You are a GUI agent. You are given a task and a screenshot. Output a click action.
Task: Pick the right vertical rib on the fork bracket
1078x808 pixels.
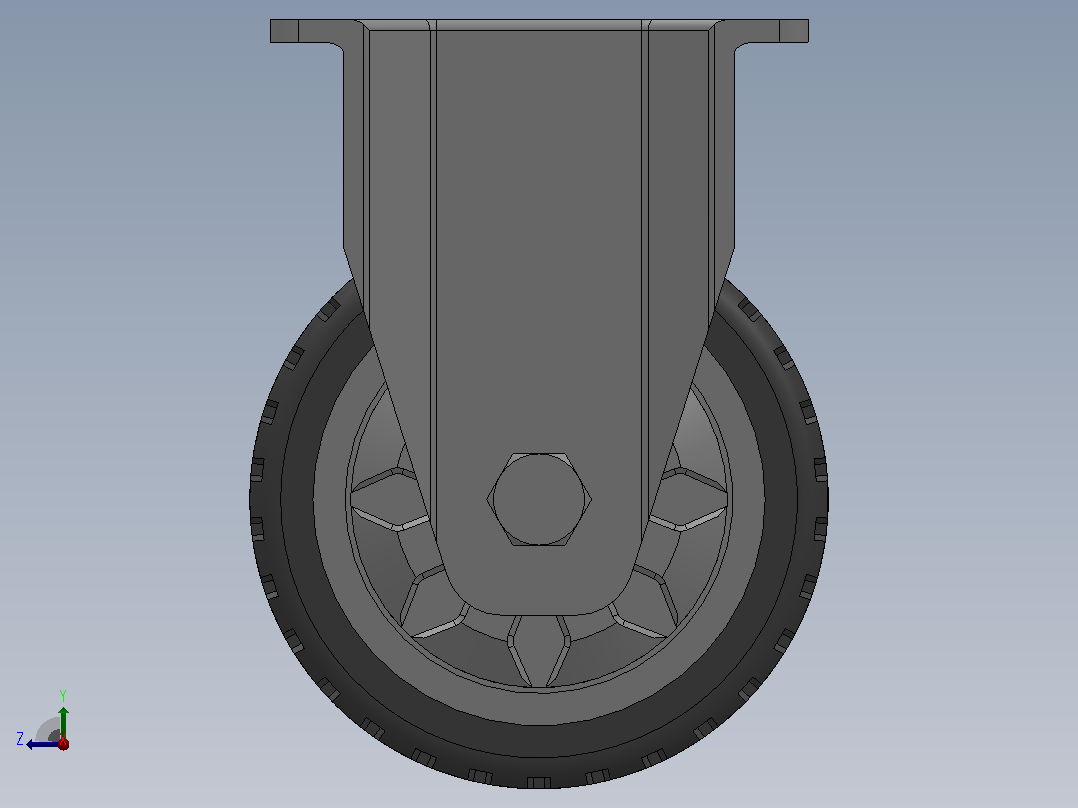pos(646,275)
